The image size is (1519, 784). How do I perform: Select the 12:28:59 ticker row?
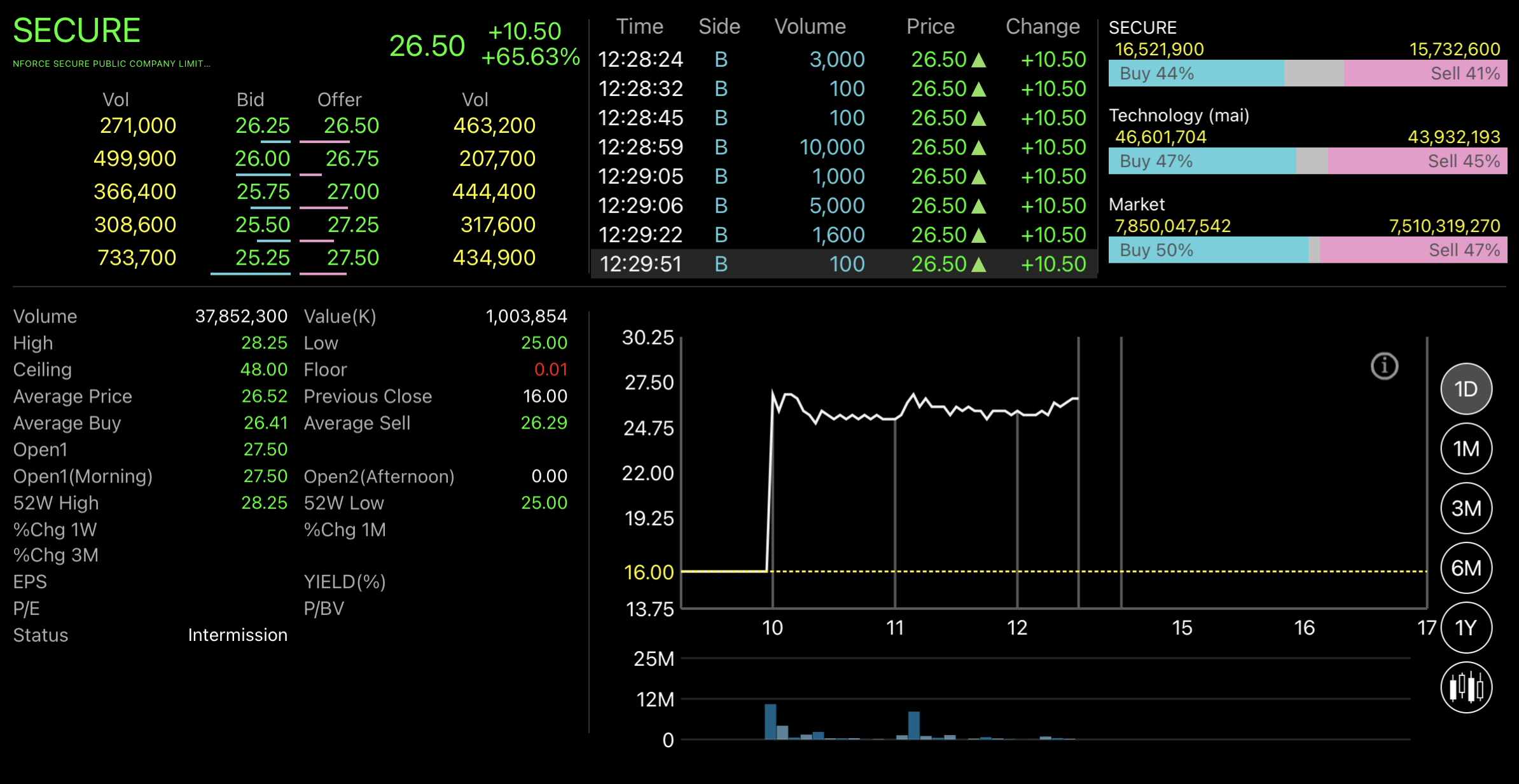(x=843, y=147)
